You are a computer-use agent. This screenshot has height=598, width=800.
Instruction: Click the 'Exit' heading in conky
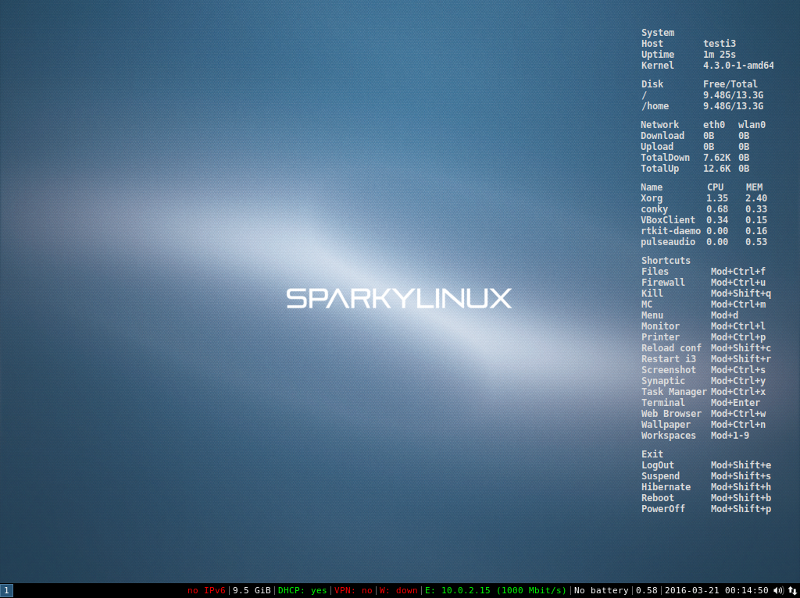click(652, 455)
